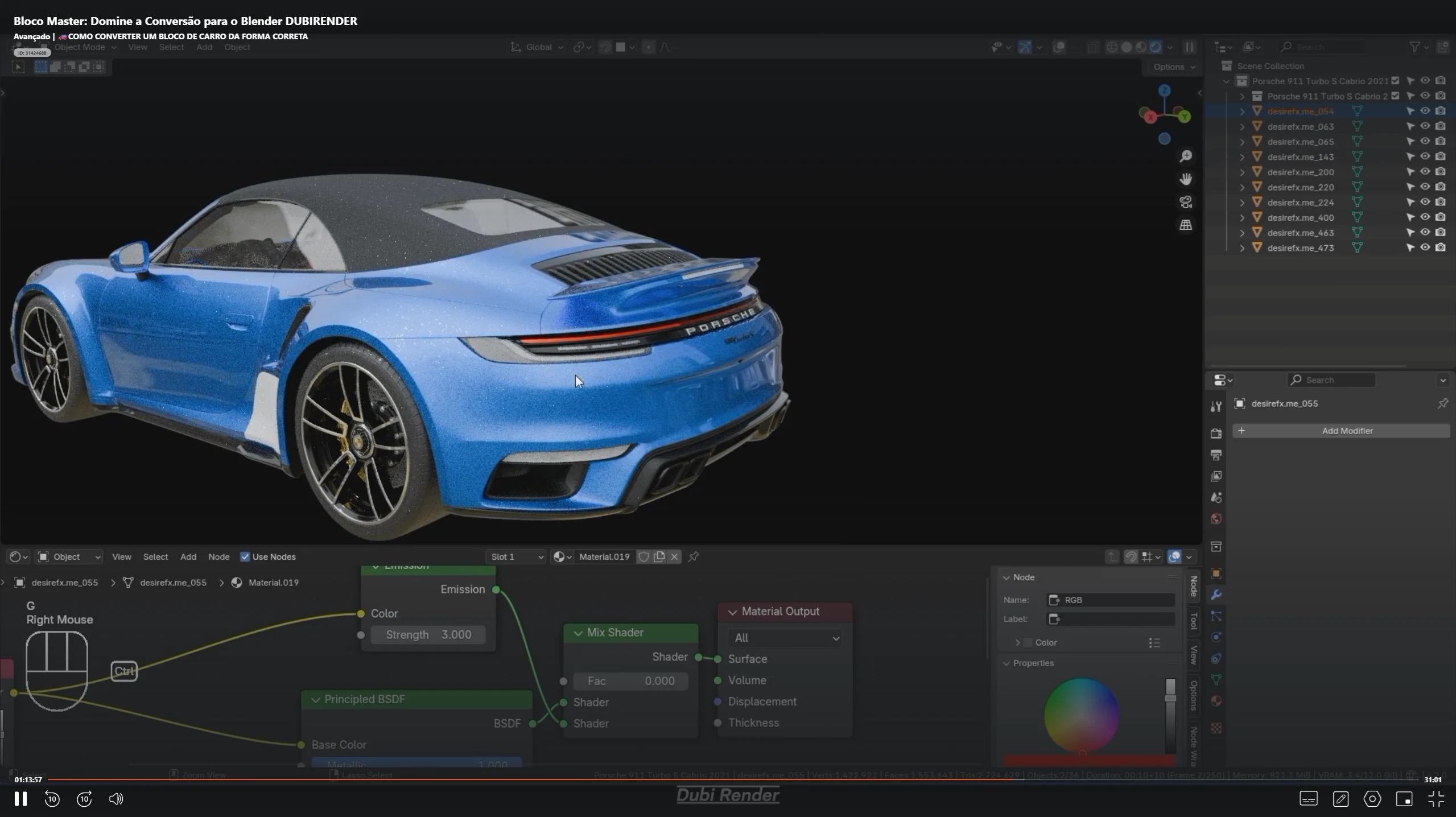Open the Particles properties tab icon
This screenshot has height=817, width=1456.
pyautogui.click(x=1216, y=616)
